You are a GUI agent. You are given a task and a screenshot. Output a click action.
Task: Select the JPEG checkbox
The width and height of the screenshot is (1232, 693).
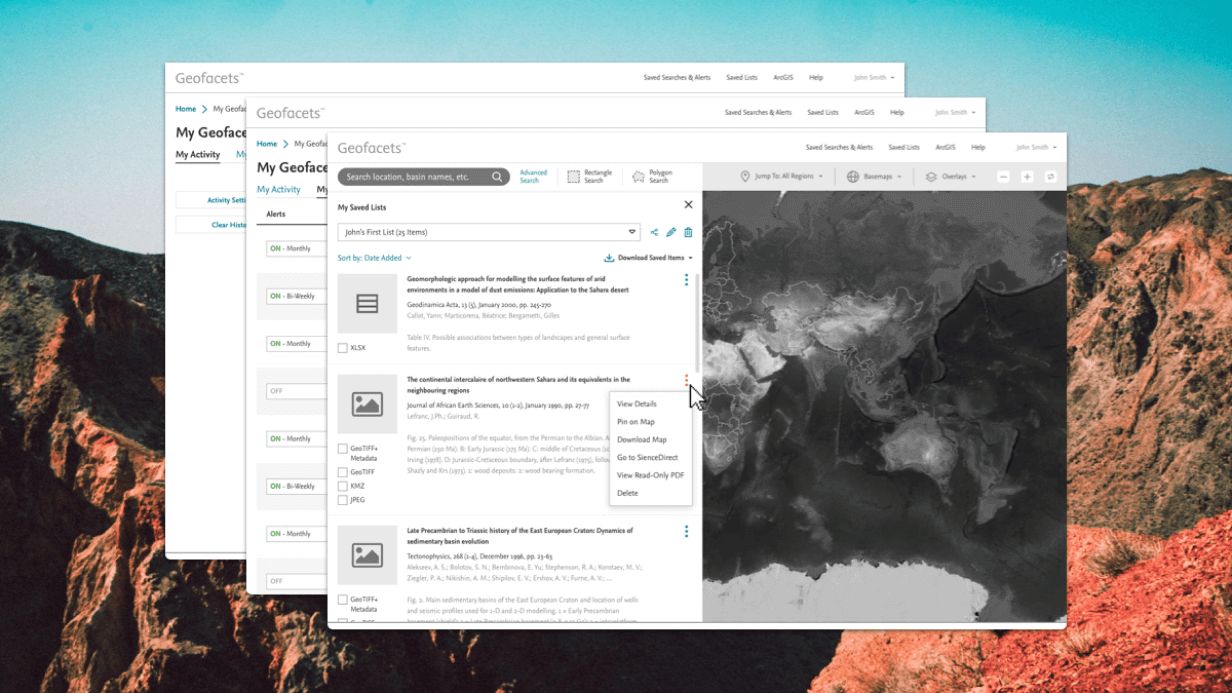click(342, 500)
